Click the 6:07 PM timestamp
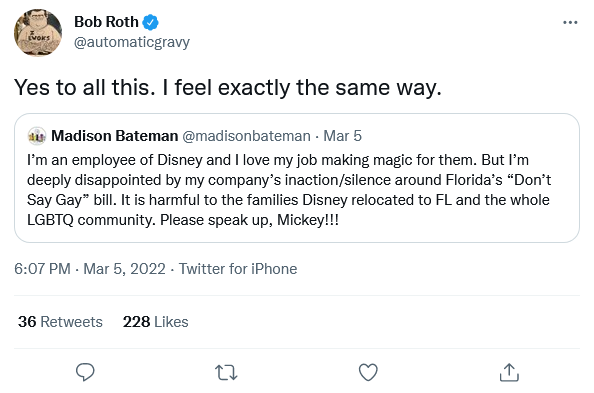 (42, 269)
